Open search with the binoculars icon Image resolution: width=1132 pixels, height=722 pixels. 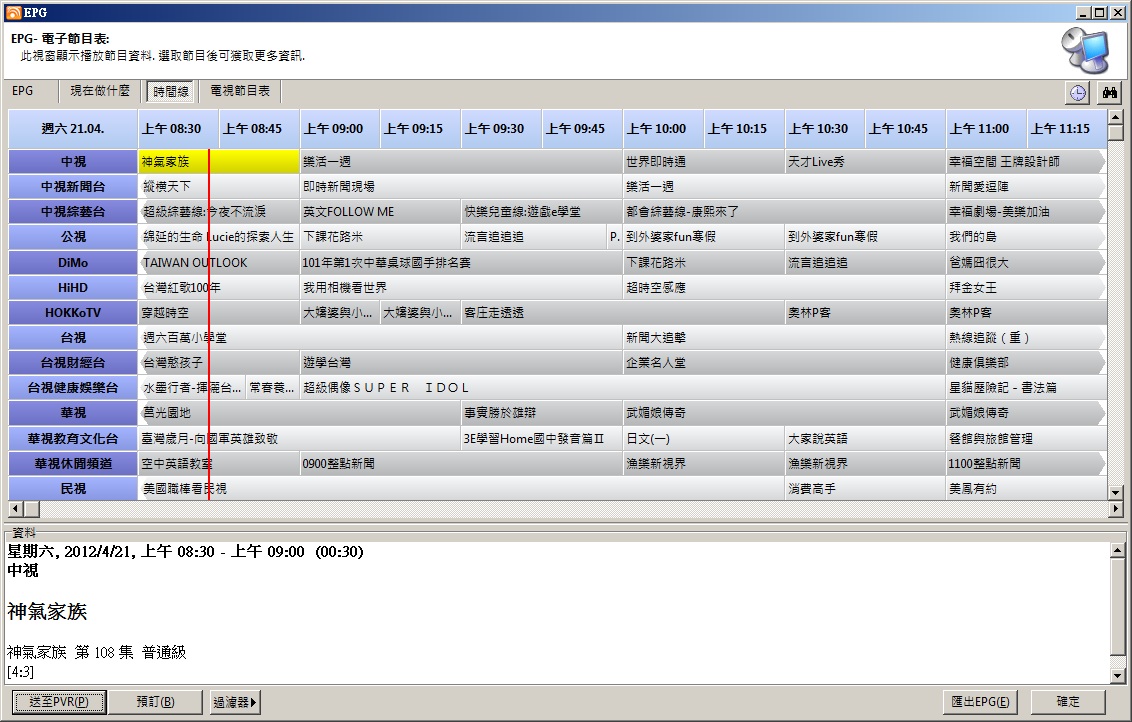[x=1110, y=92]
